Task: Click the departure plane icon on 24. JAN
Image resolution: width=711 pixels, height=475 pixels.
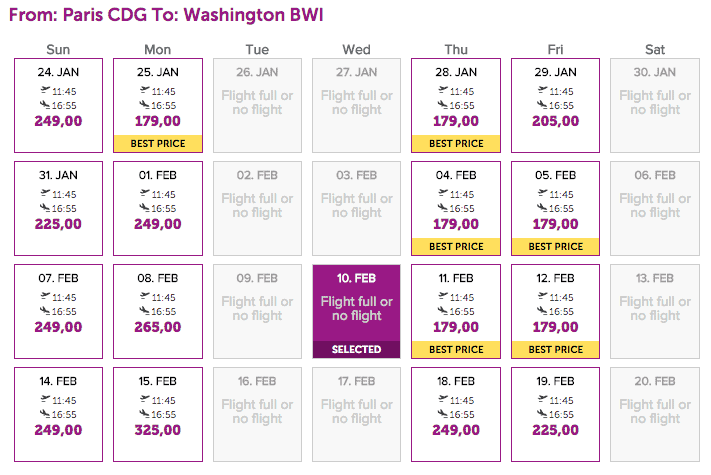Action: 45,90
